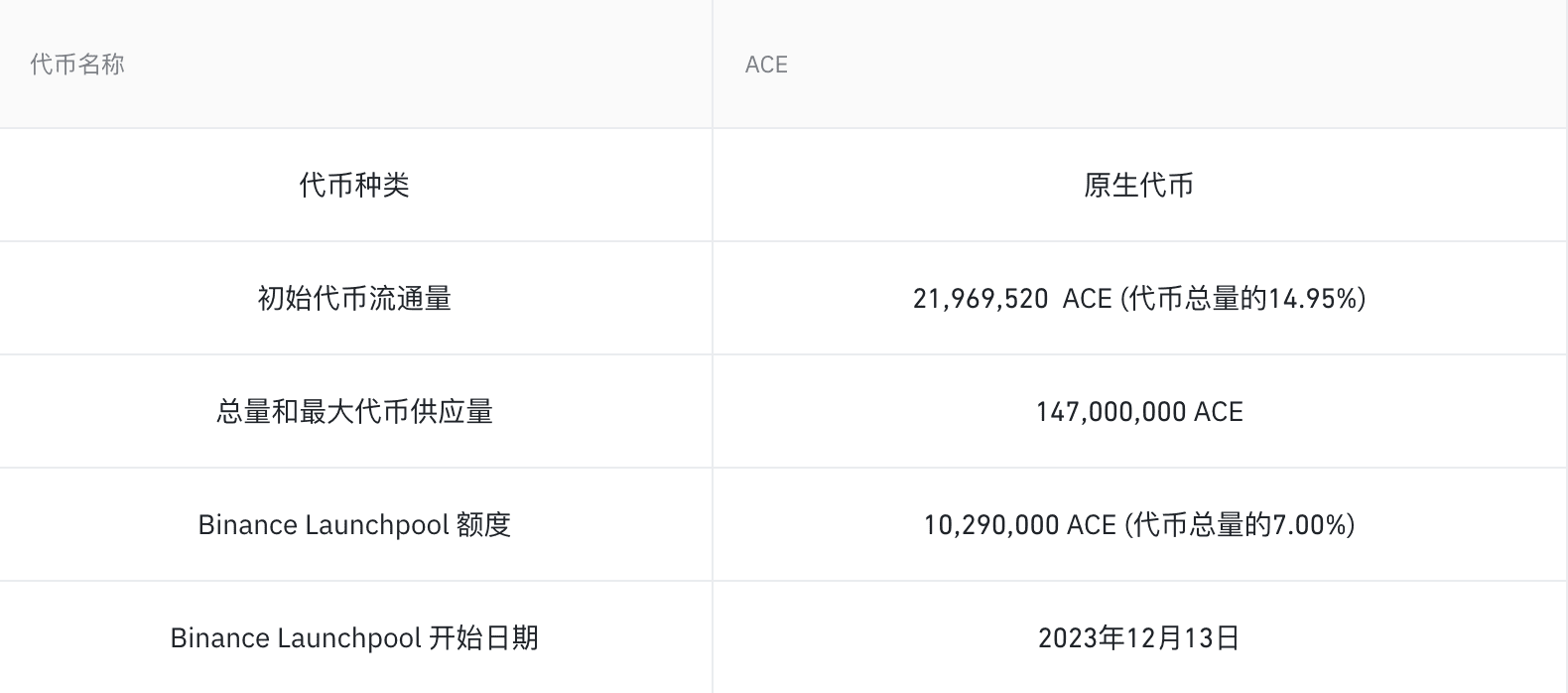Click the word 额度

[x=483, y=524]
